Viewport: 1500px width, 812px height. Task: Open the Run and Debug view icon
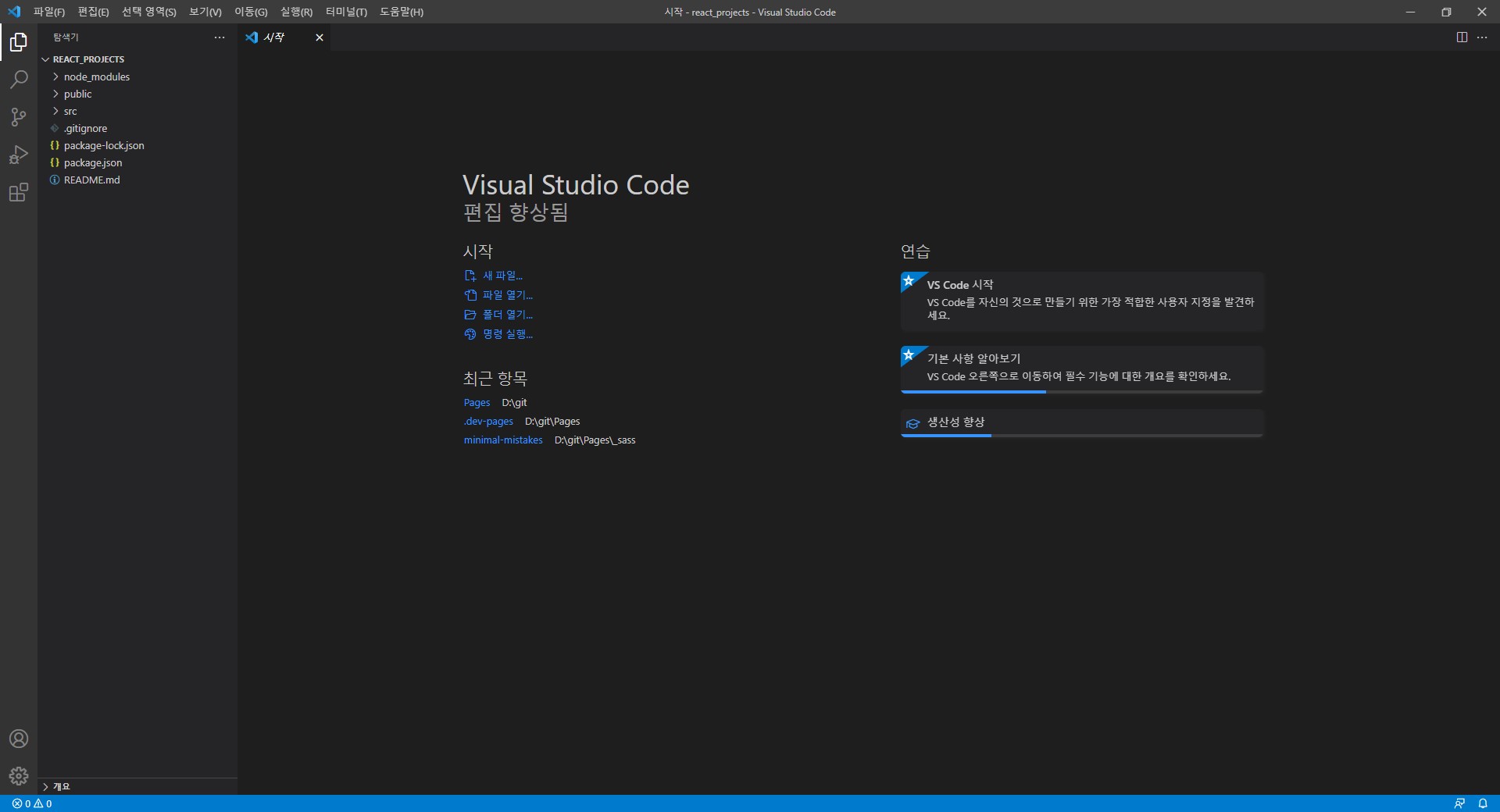[19, 155]
